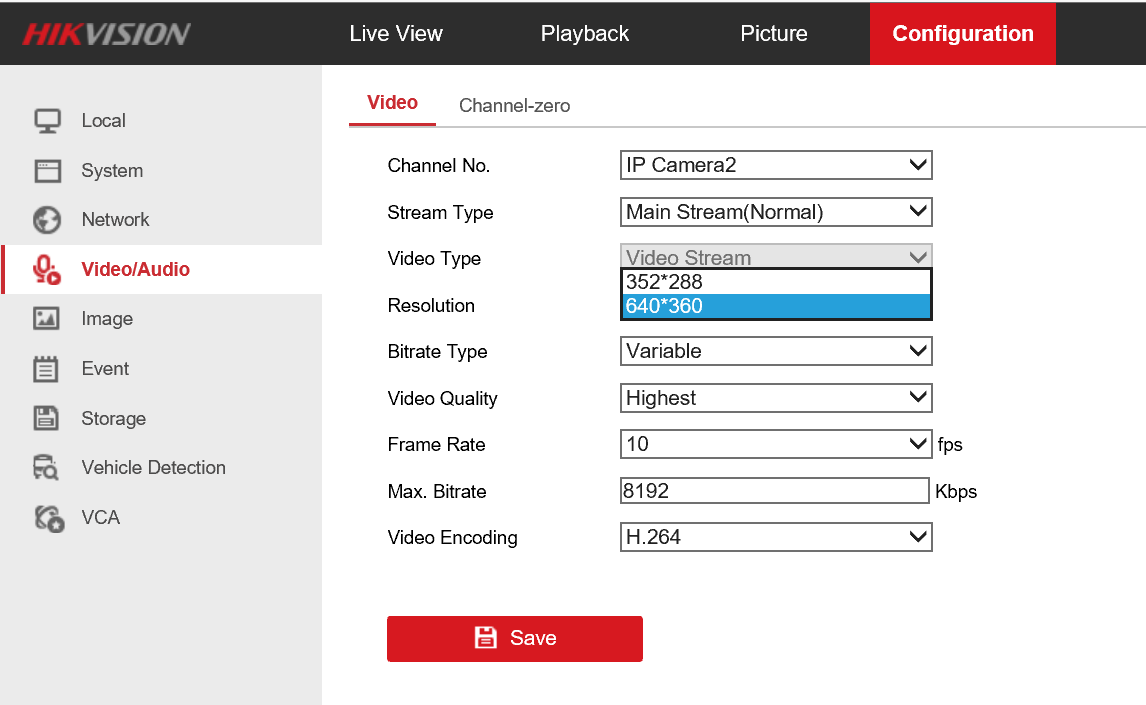Click the Vehicle Detection icon

point(46,468)
